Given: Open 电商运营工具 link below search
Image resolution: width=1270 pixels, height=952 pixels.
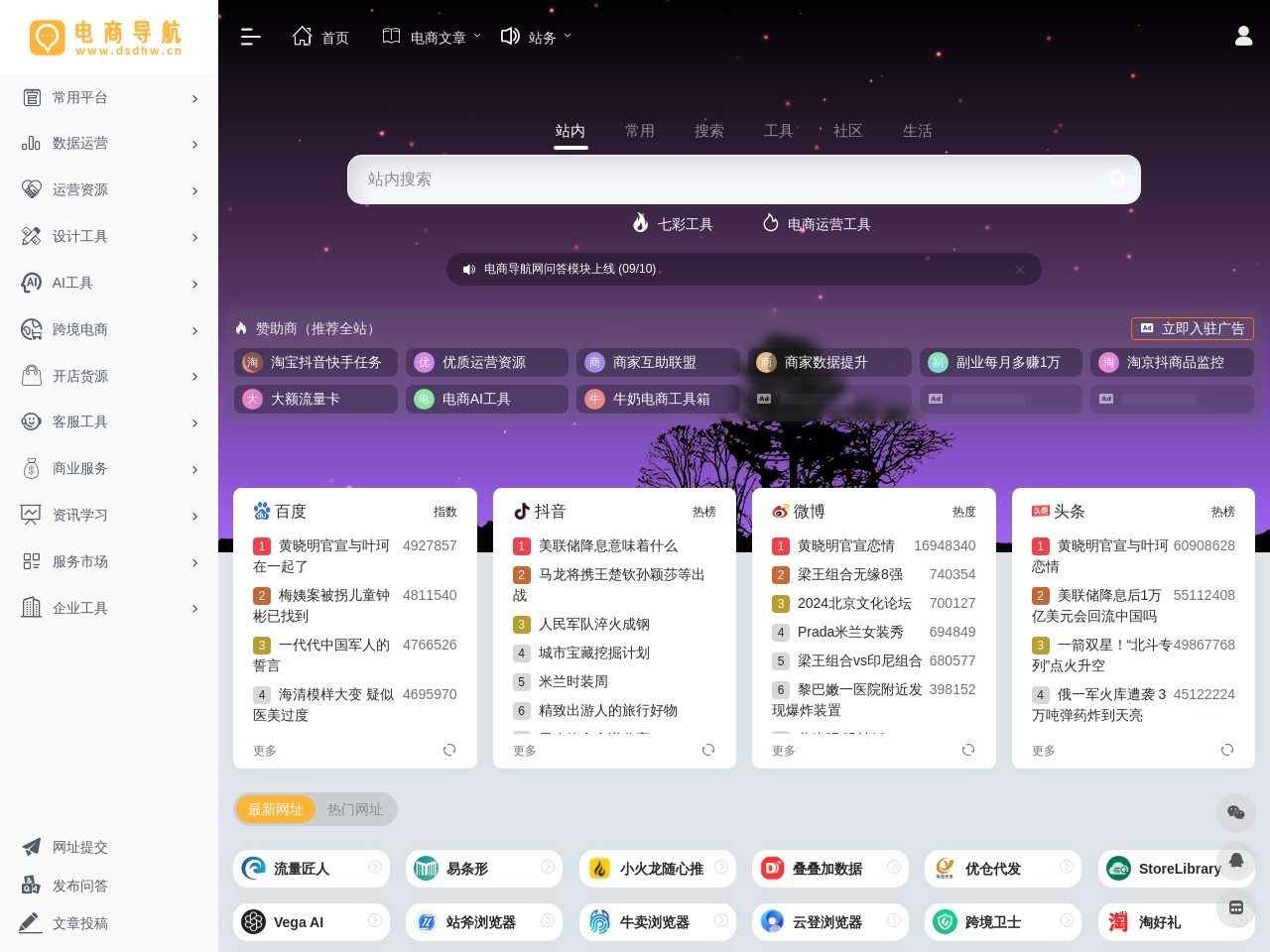Looking at the screenshot, I should pyautogui.click(x=817, y=224).
